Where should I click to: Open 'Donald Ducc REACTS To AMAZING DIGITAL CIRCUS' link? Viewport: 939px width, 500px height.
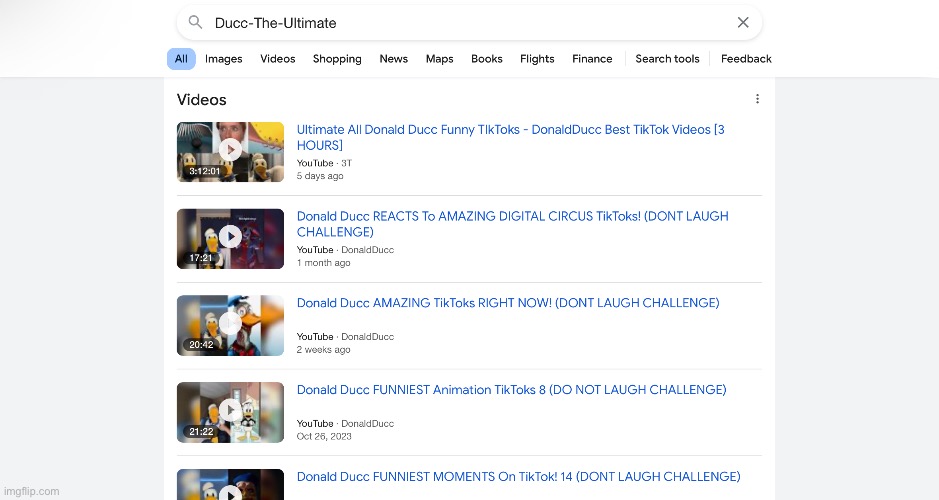point(513,224)
